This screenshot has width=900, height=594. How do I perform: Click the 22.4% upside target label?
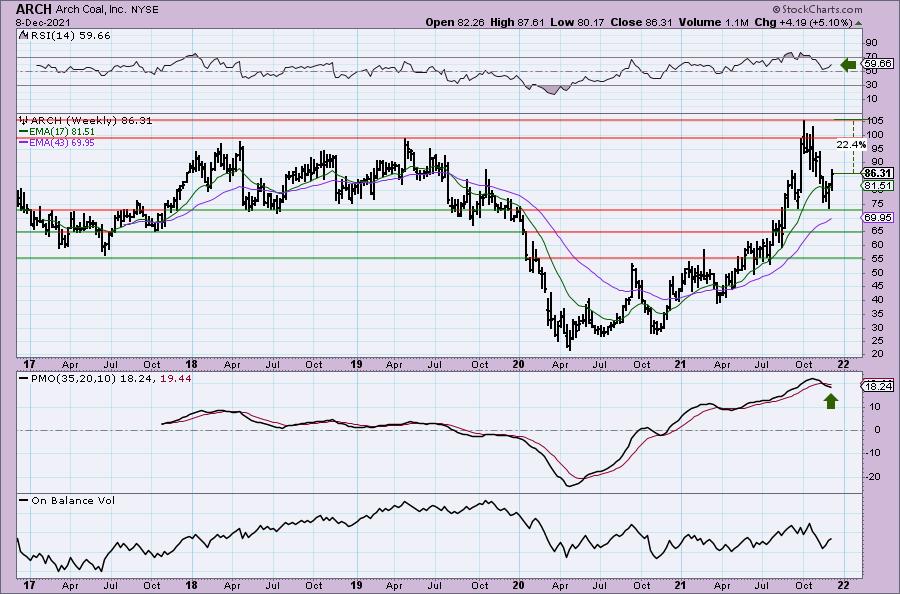(851, 145)
